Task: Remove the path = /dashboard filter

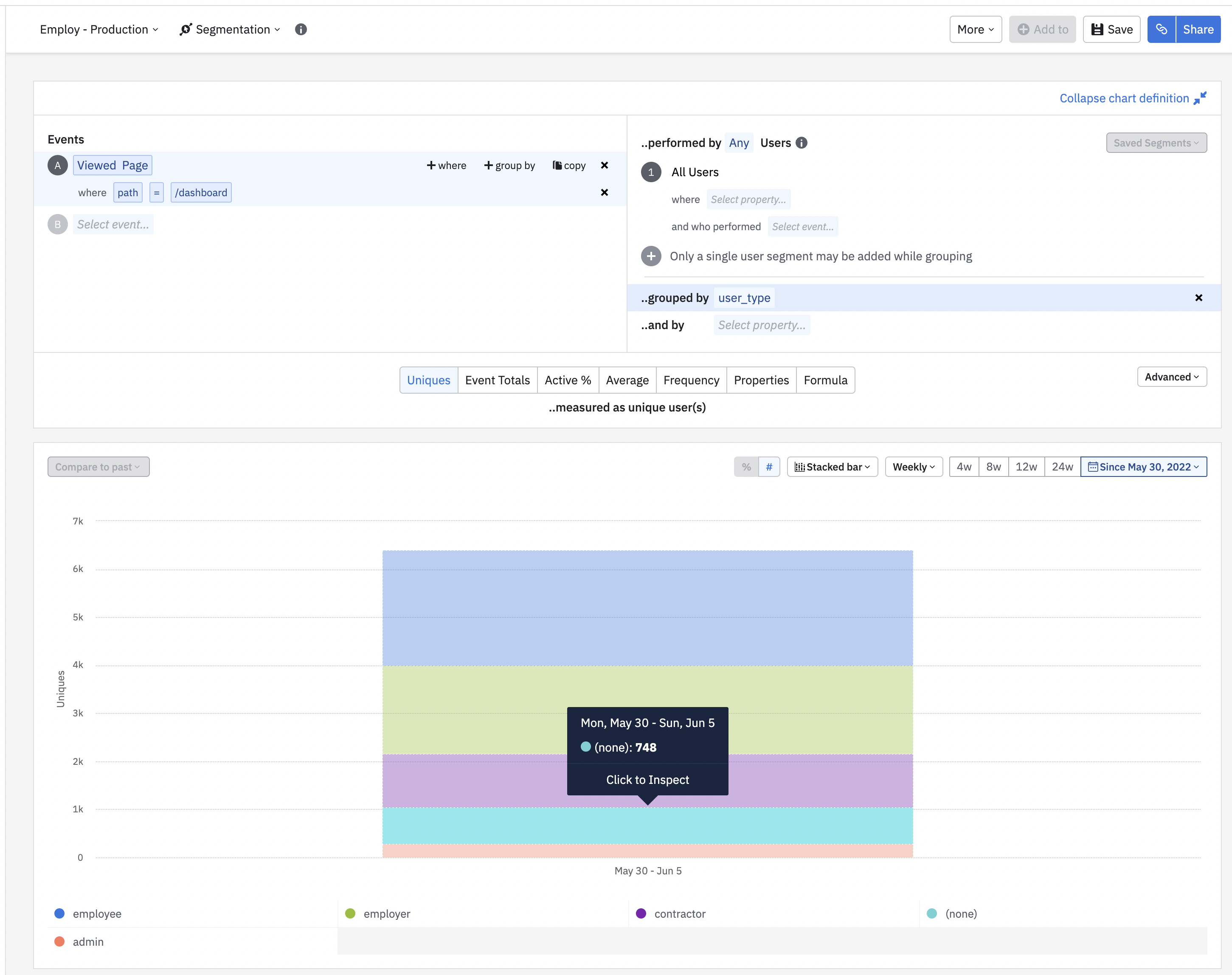Action: tap(604, 192)
